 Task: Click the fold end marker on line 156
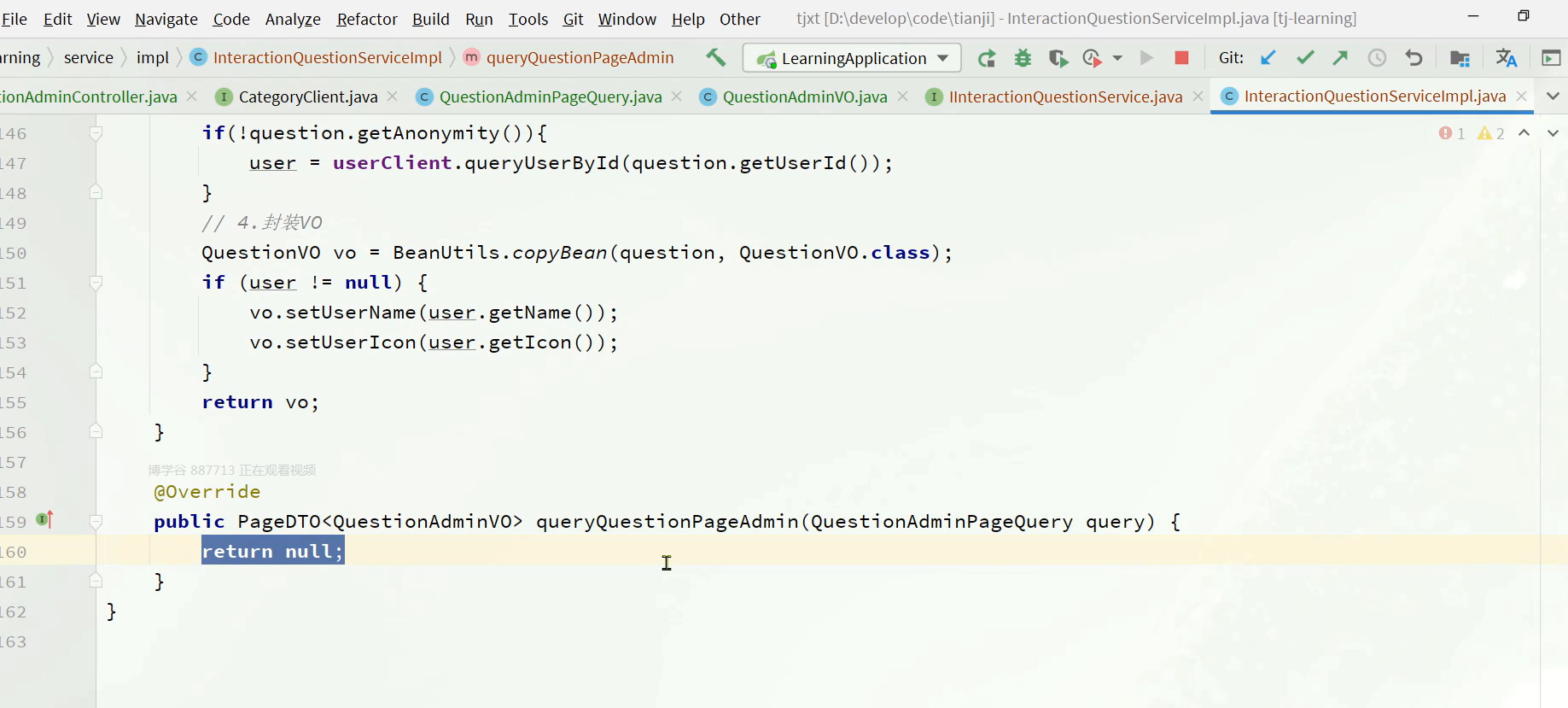pyautogui.click(x=96, y=431)
